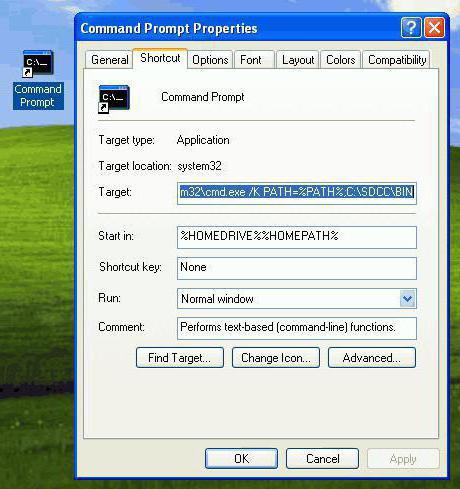The height and width of the screenshot is (489, 460).
Task: Click the Cancel button
Action: pyautogui.click(x=322, y=459)
